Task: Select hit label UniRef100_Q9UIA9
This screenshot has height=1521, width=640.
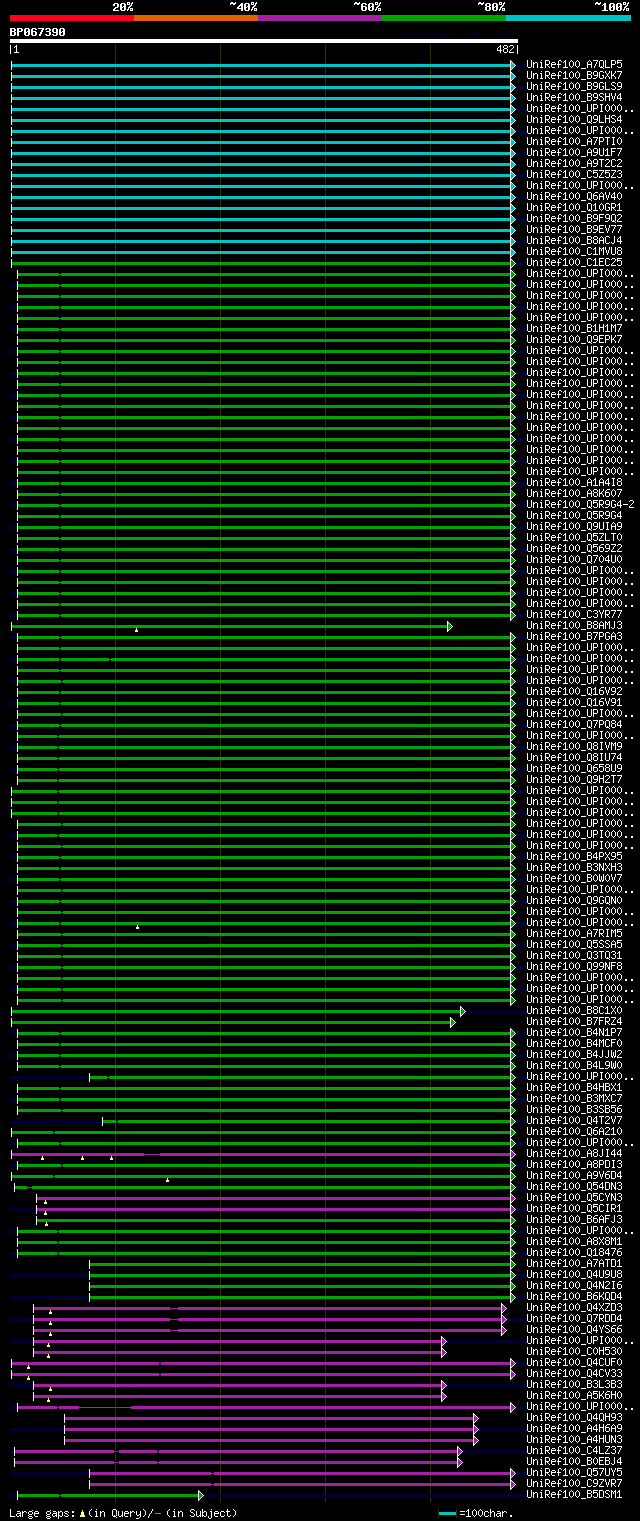Action: coord(574,526)
